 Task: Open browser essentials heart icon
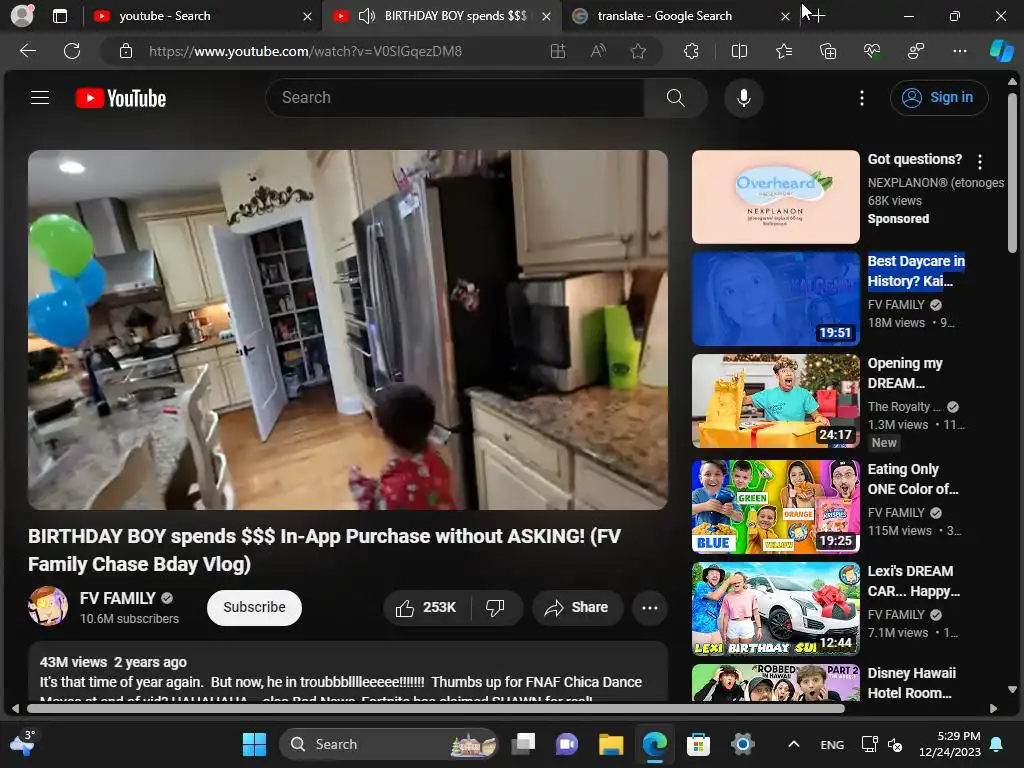[872, 51]
